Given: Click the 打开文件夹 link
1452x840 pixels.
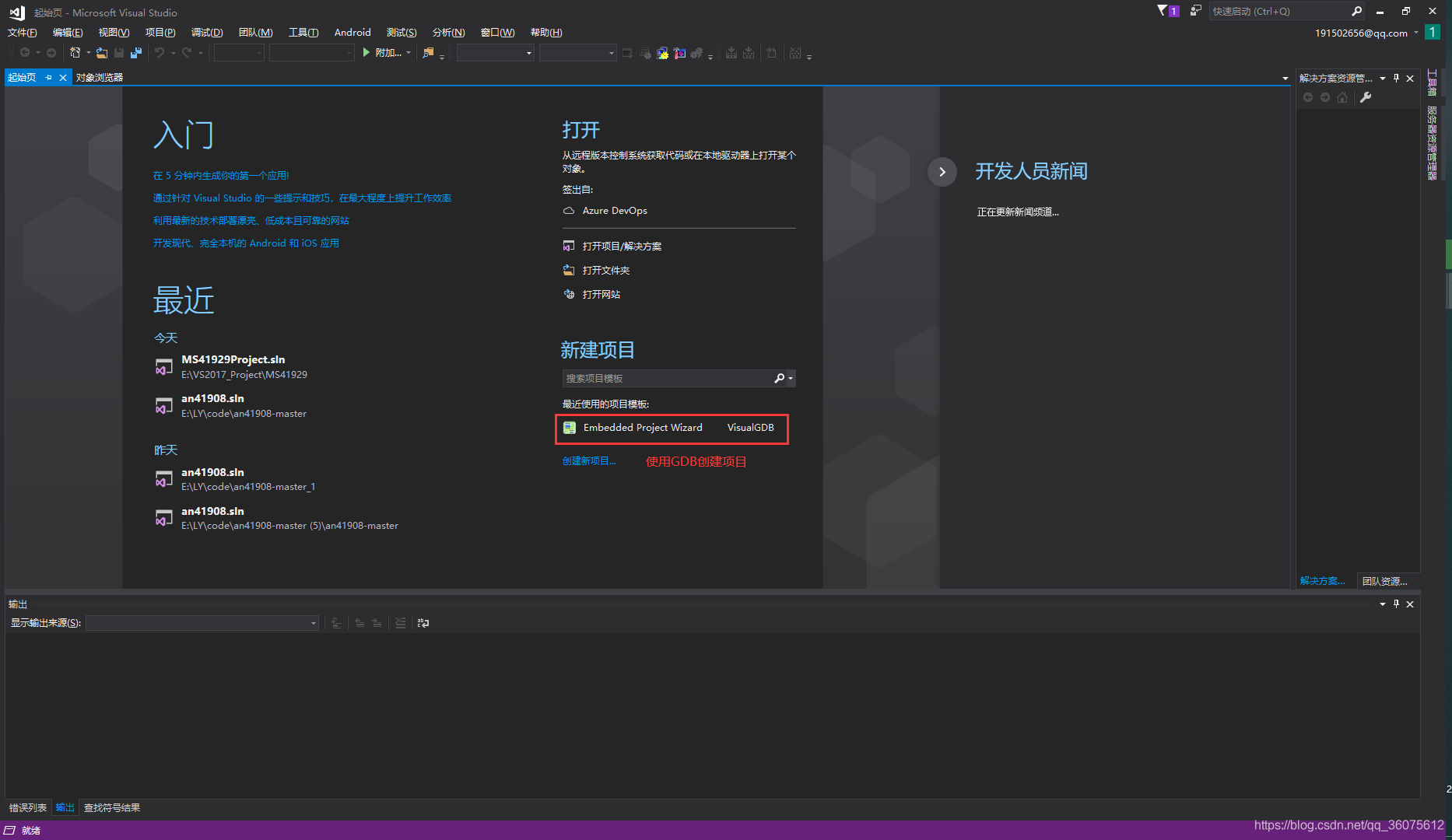Looking at the screenshot, I should point(606,271).
